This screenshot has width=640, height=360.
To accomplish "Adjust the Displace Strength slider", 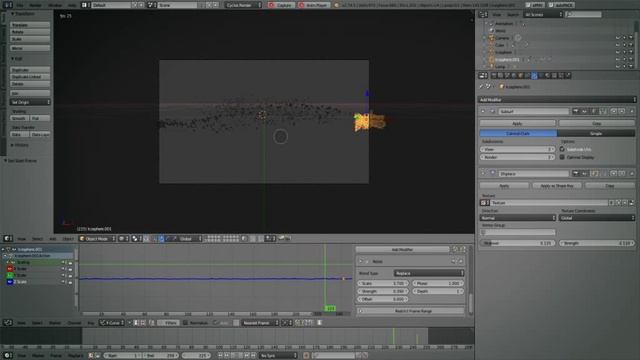I will [x=597, y=243].
